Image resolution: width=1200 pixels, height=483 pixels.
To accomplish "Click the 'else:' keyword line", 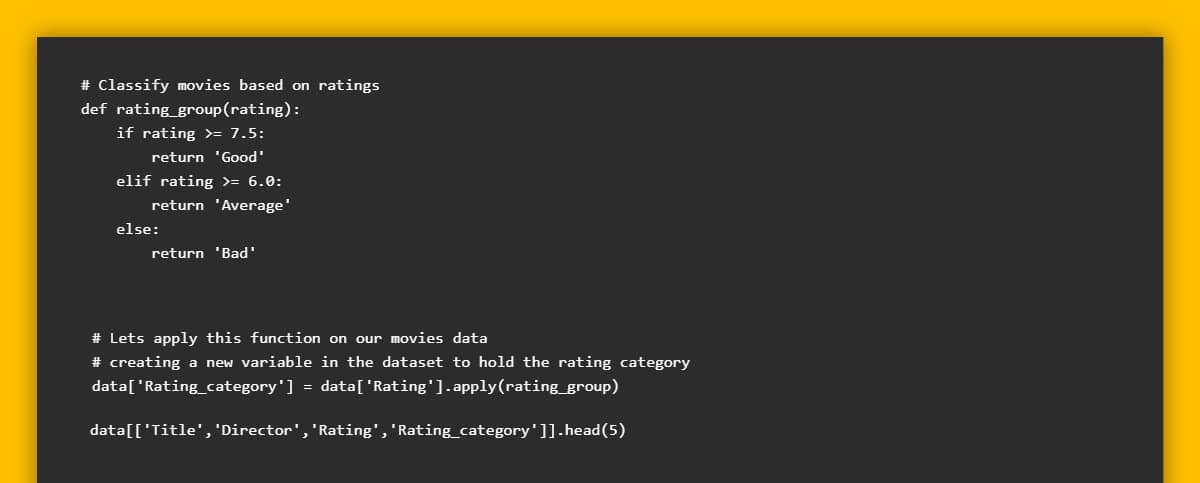I will (138, 229).
